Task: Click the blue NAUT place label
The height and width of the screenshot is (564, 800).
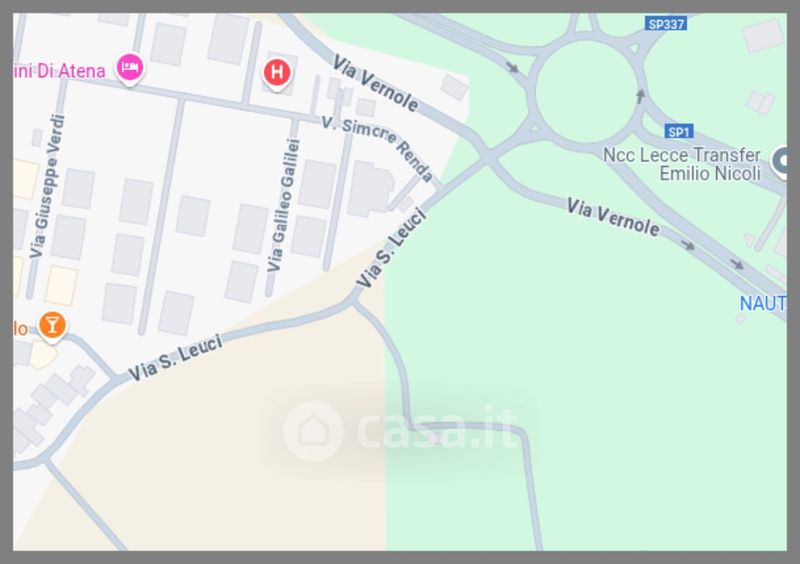Action: pos(763,304)
